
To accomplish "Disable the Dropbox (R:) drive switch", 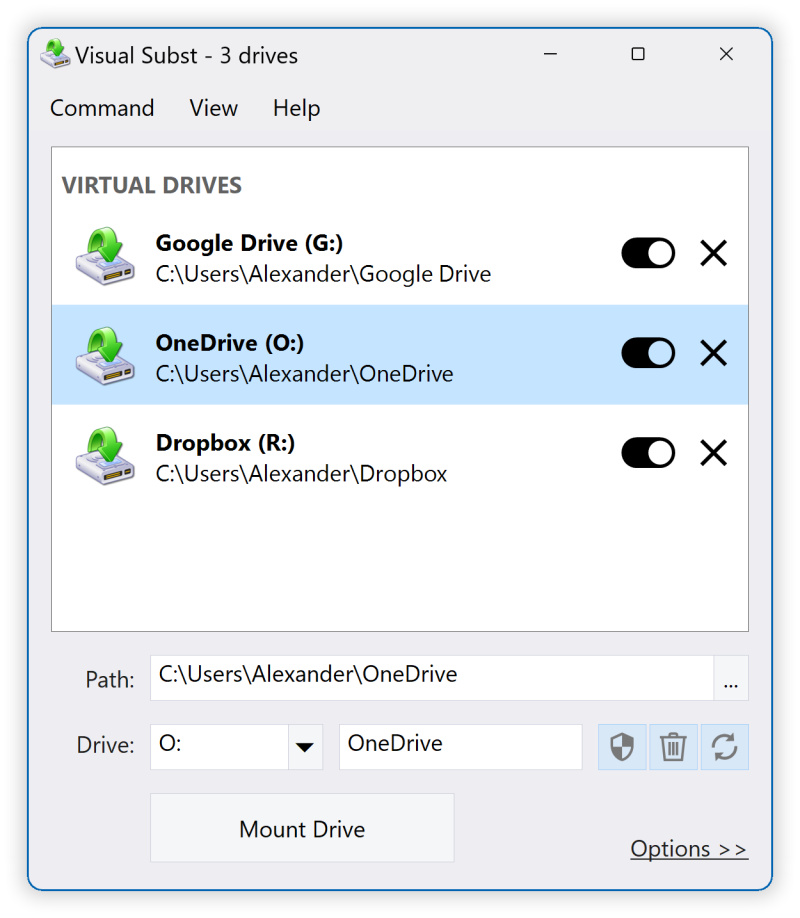I will click(648, 453).
